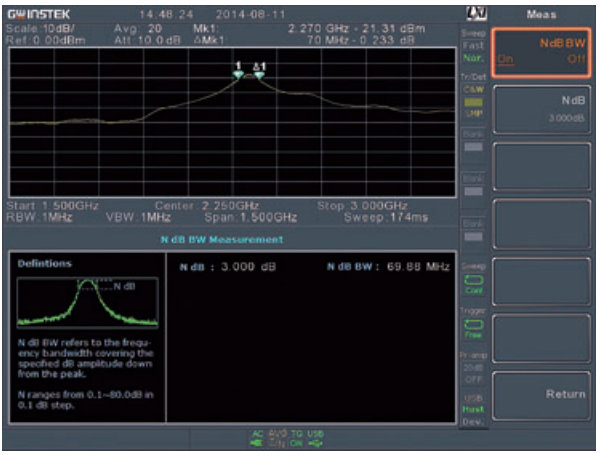Click the LXI status icon
The height and width of the screenshot is (457, 601).
pyautogui.click(x=476, y=14)
